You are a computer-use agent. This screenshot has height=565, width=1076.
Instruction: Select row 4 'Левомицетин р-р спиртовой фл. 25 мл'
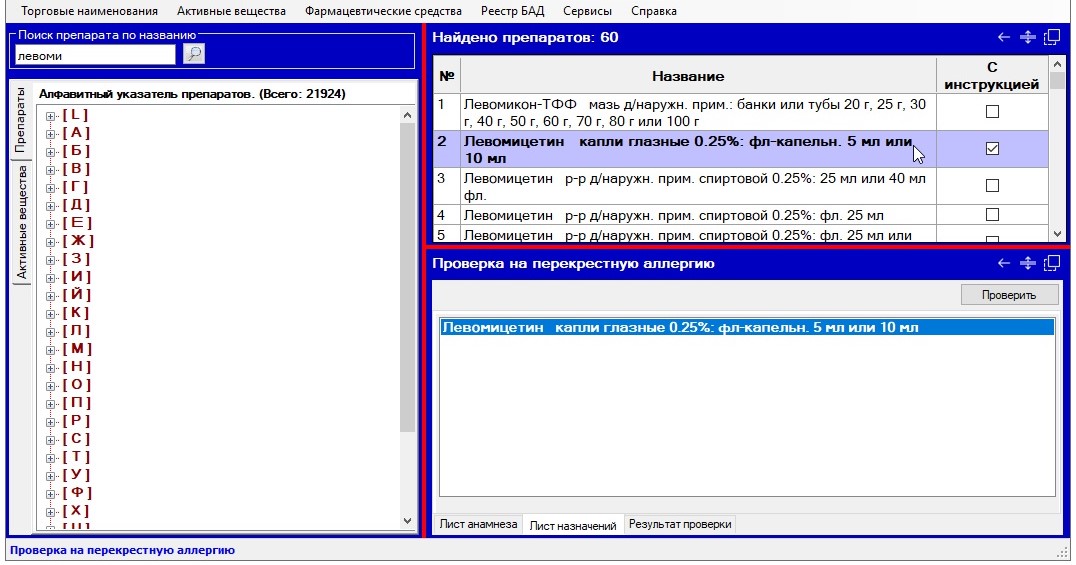pos(698,215)
